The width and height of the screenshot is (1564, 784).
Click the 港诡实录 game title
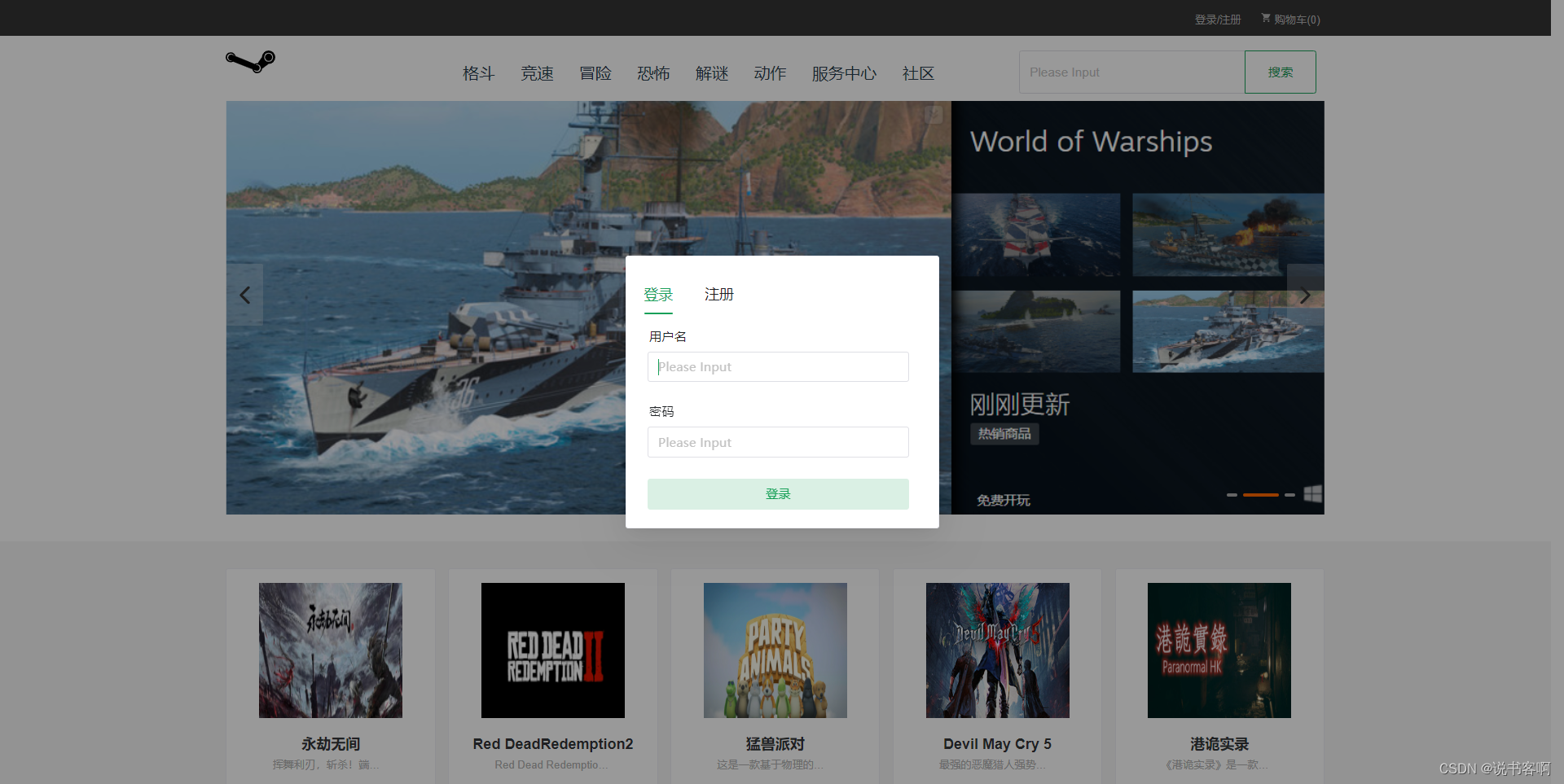1219,744
